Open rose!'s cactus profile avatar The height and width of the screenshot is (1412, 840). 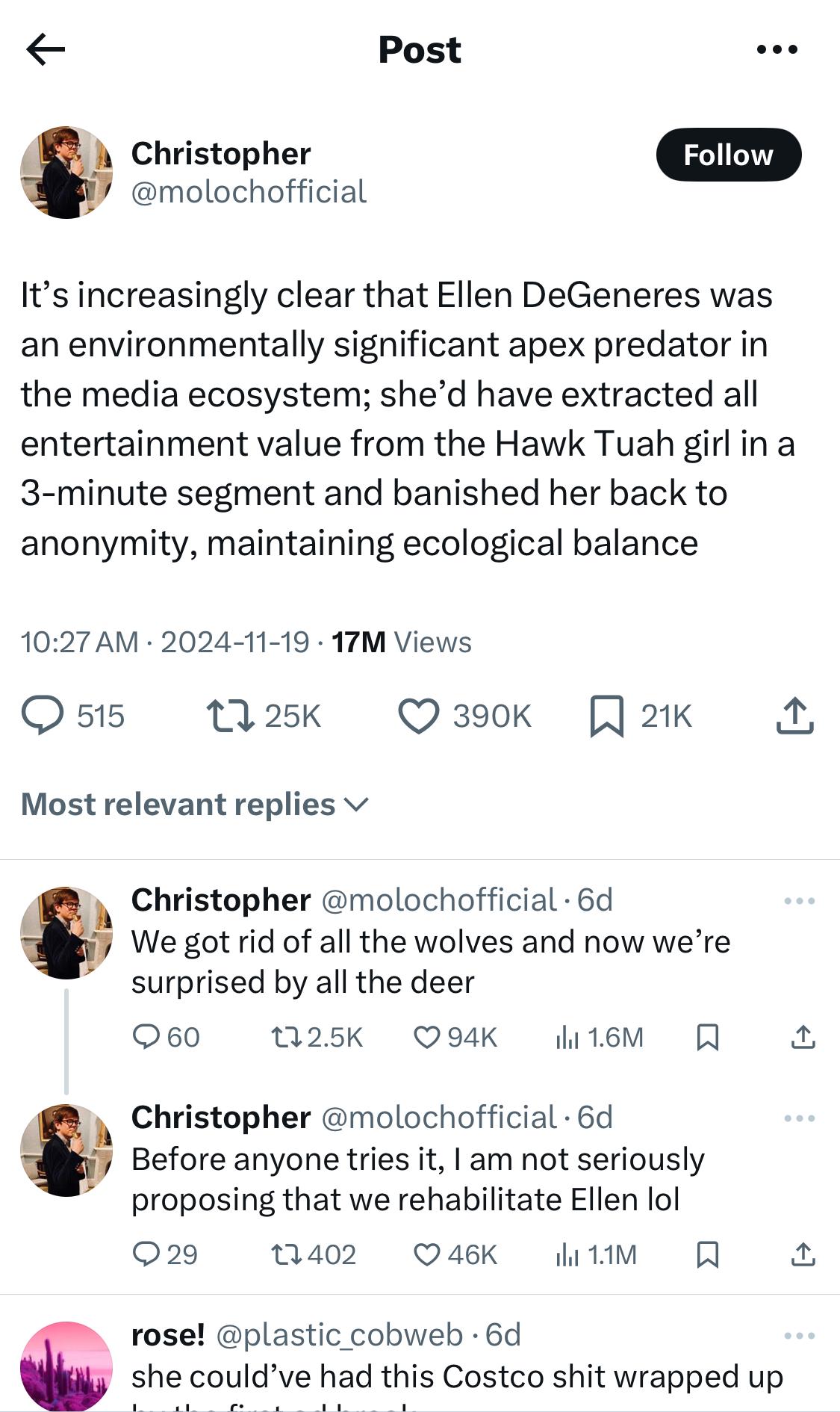[66, 1367]
